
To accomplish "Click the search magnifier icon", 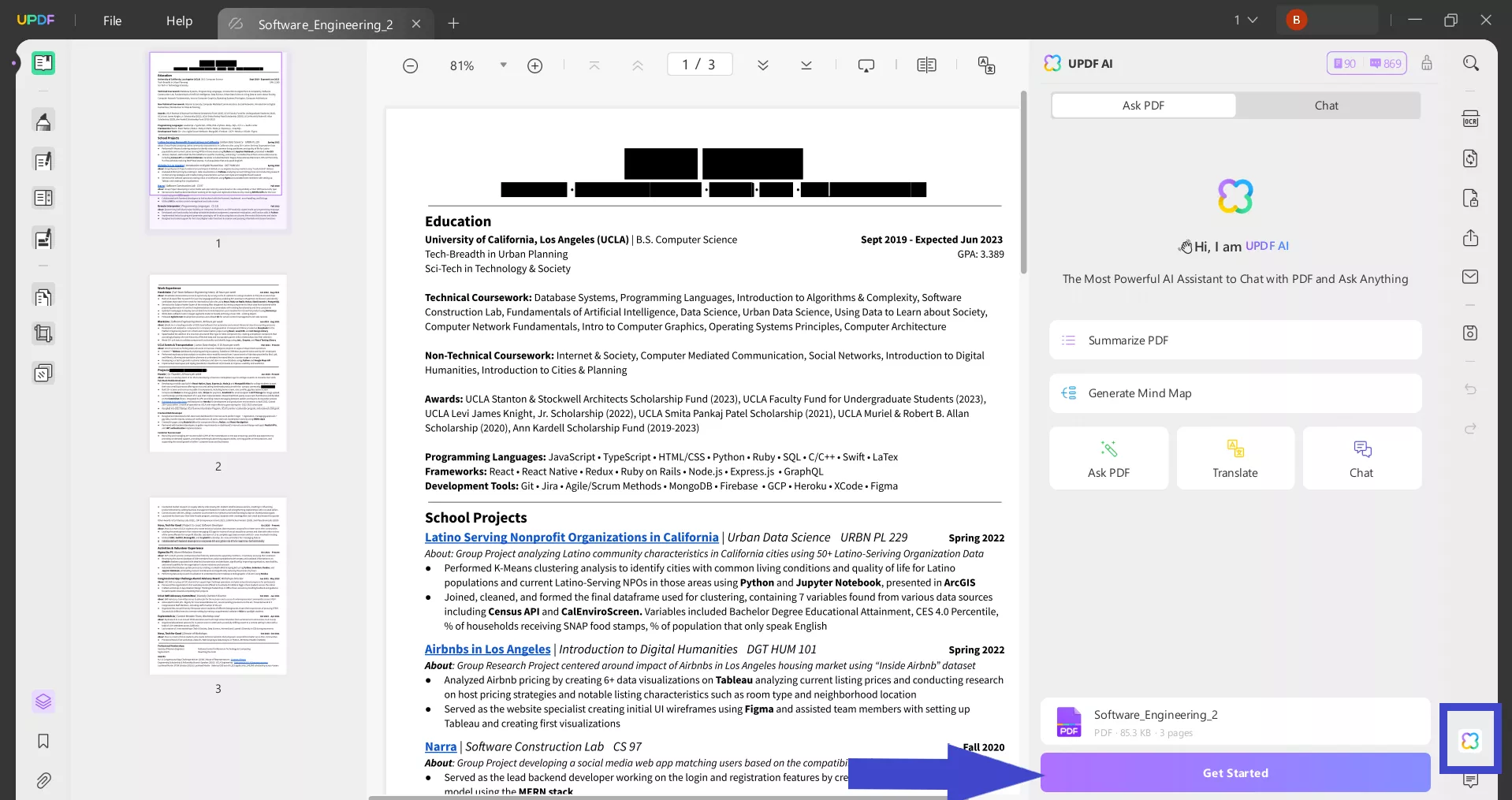I will pyautogui.click(x=1470, y=63).
